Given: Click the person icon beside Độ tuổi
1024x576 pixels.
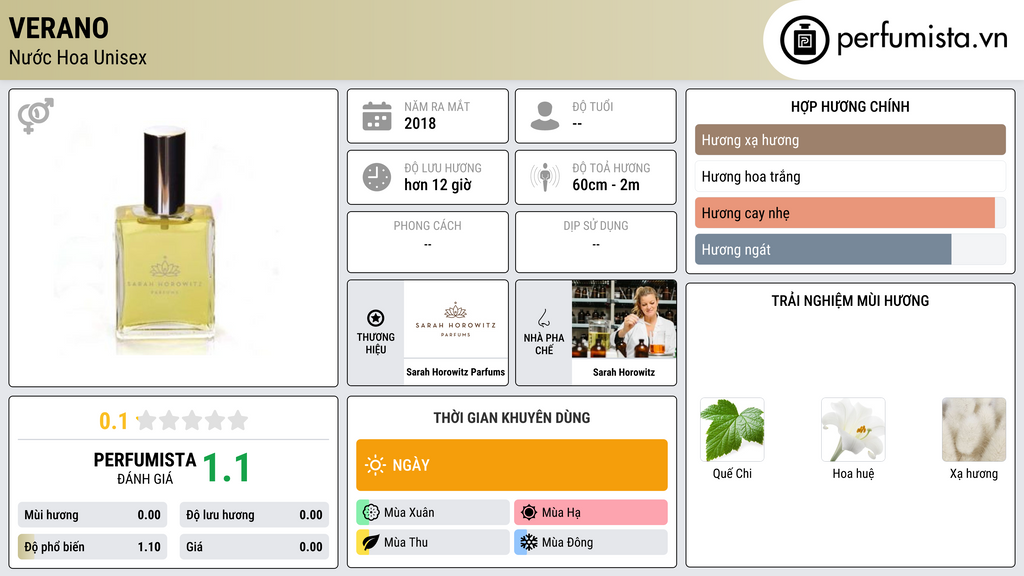Looking at the screenshot, I should click(545, 116).
